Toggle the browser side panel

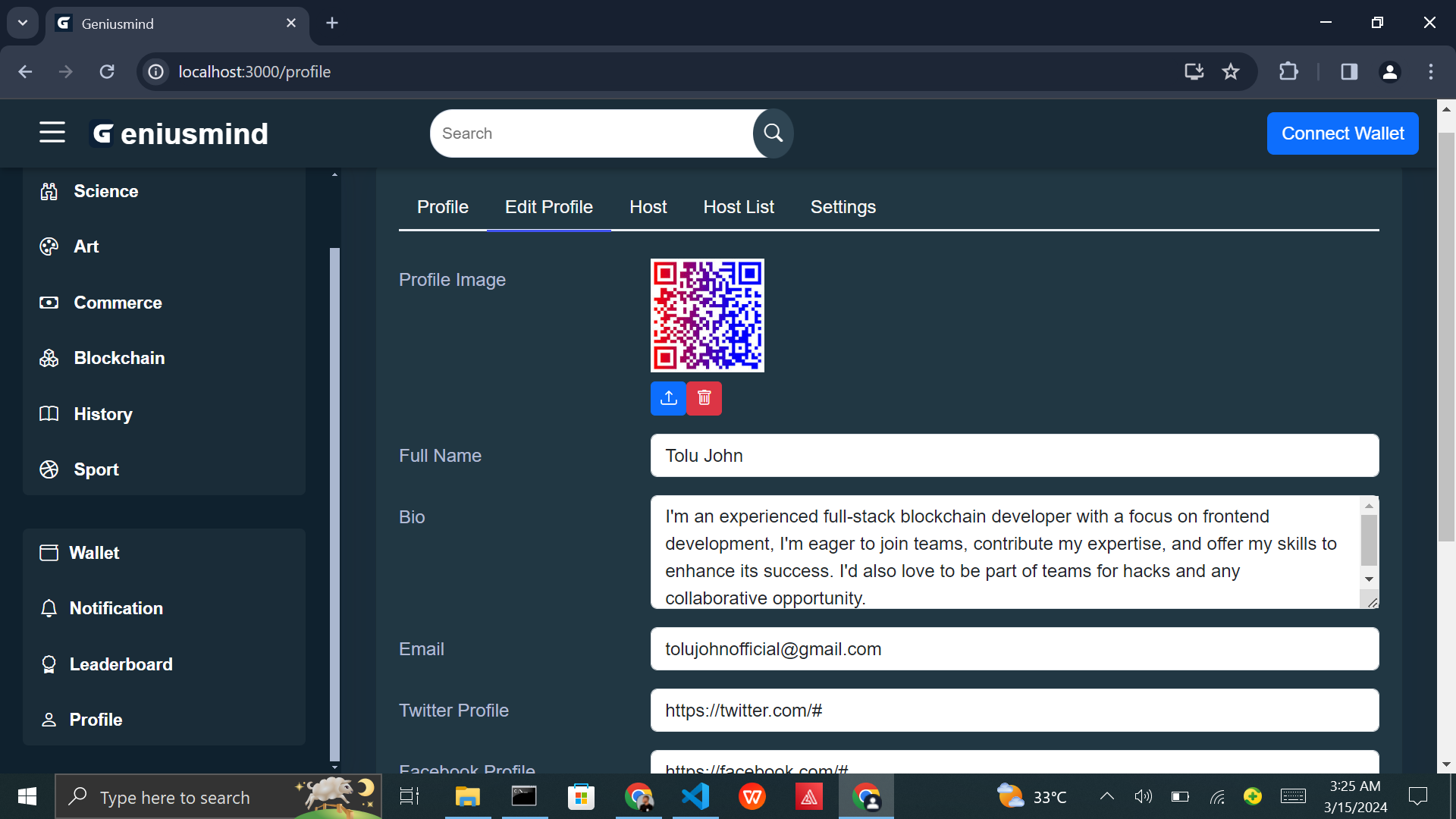1348,72
